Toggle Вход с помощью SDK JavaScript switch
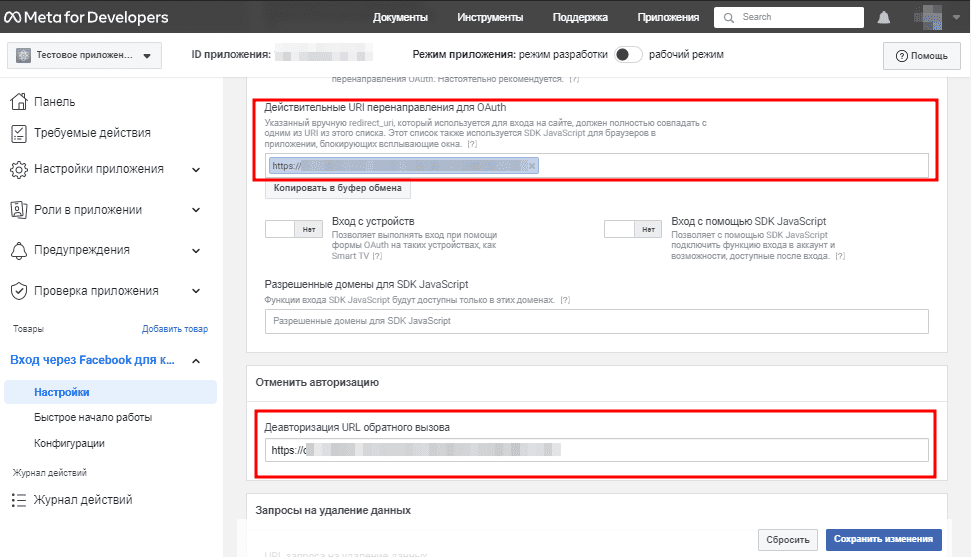This screenshot has width=971, height=557. pos(633,229)
